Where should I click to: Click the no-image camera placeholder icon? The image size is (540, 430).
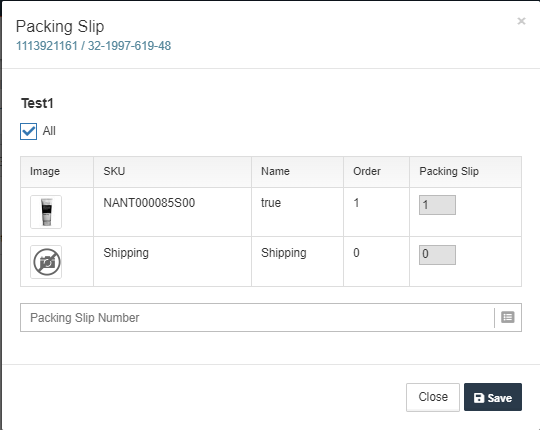coord(46,262)
